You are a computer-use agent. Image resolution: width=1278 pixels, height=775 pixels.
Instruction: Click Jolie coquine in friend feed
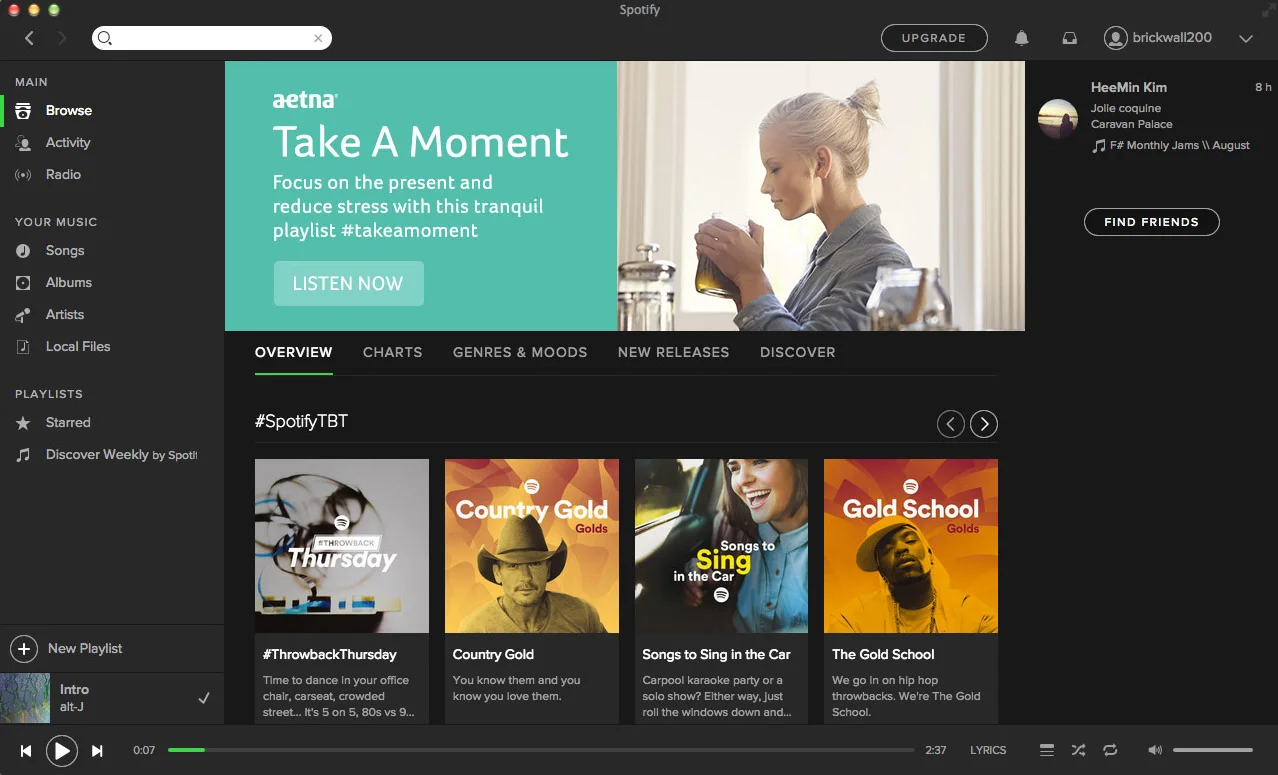(1126, 108)
